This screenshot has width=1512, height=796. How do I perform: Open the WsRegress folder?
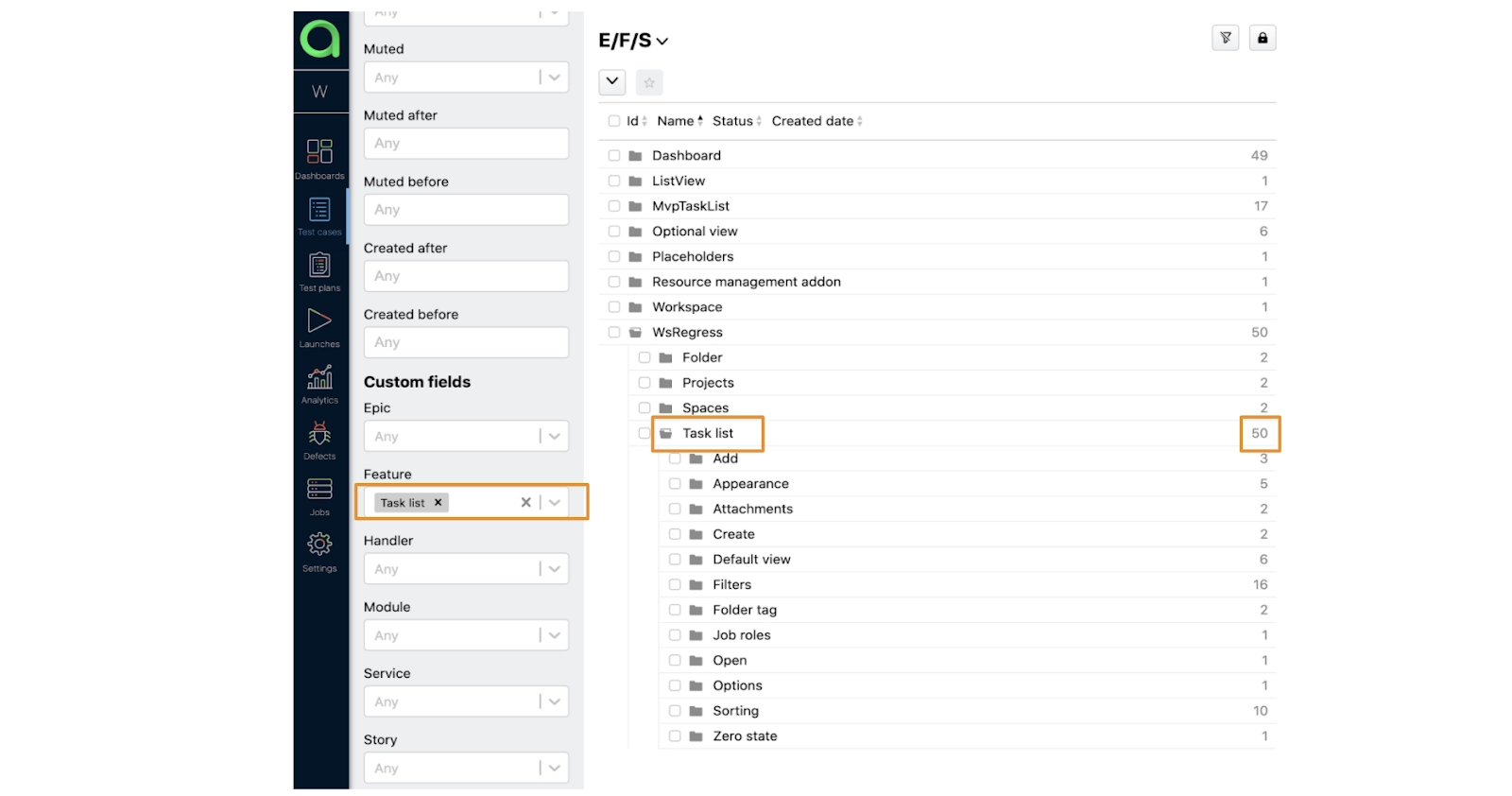687,333
